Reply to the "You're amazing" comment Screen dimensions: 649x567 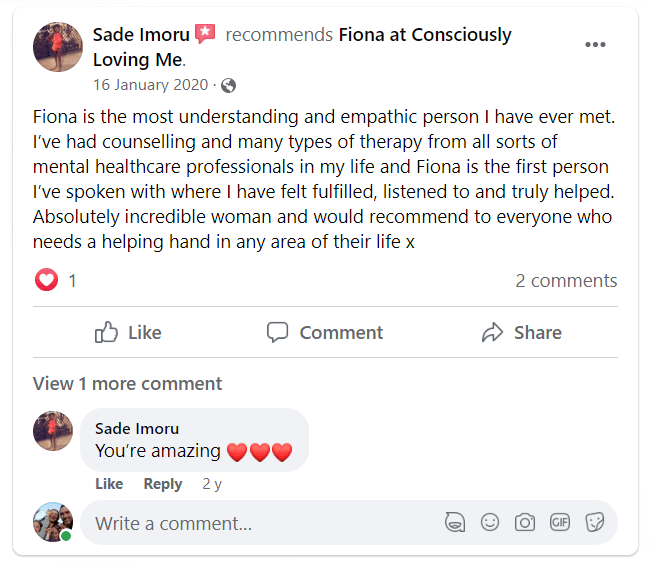click(x=163, y=484)
